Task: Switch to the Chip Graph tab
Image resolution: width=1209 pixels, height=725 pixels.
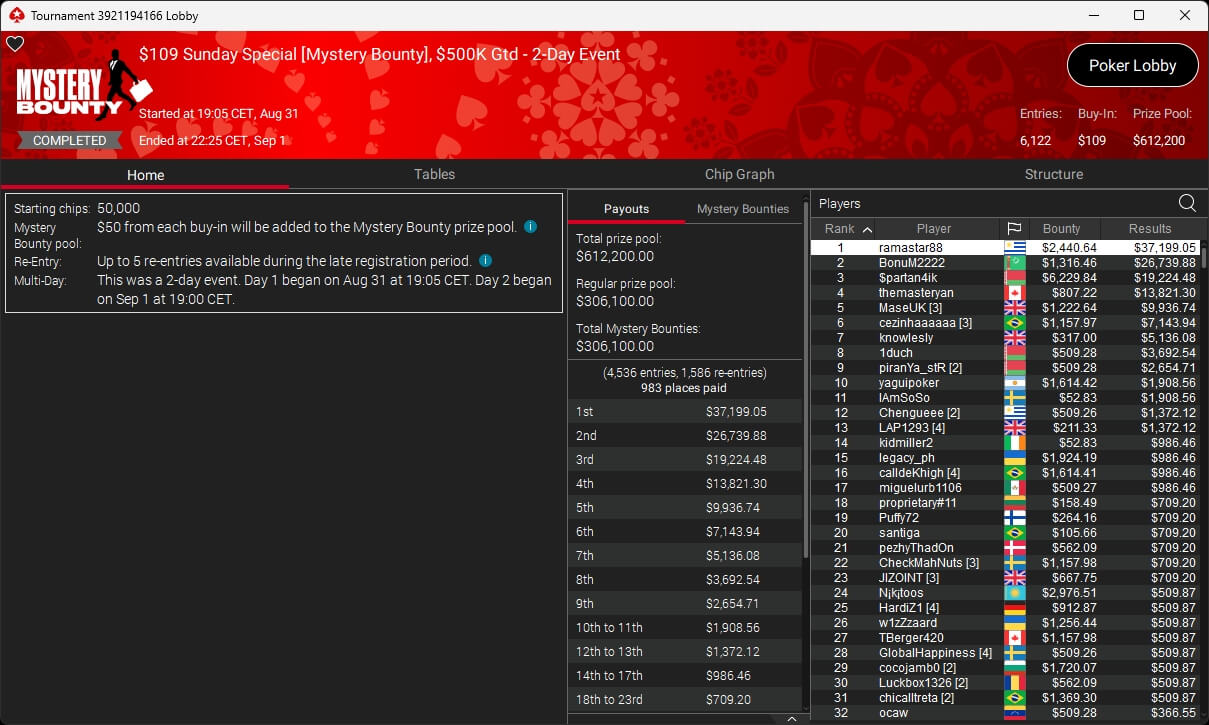Action: [739, 174]
